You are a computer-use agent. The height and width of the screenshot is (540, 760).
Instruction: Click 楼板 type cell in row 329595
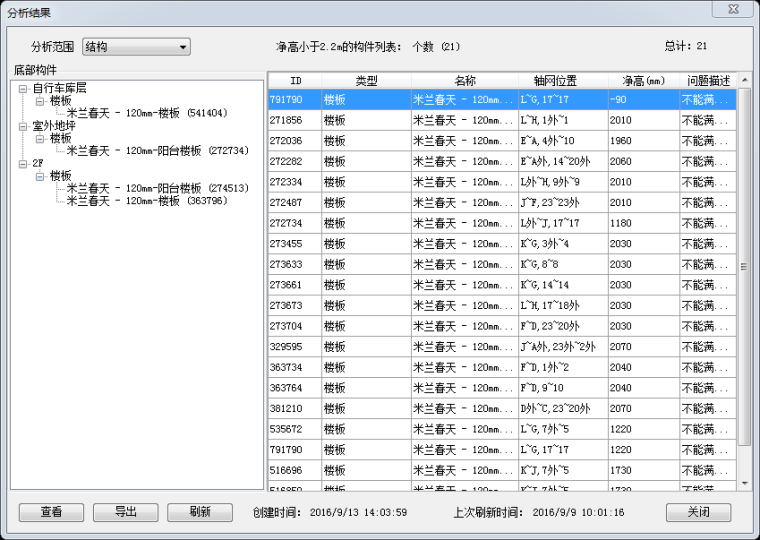pos(366,347)
